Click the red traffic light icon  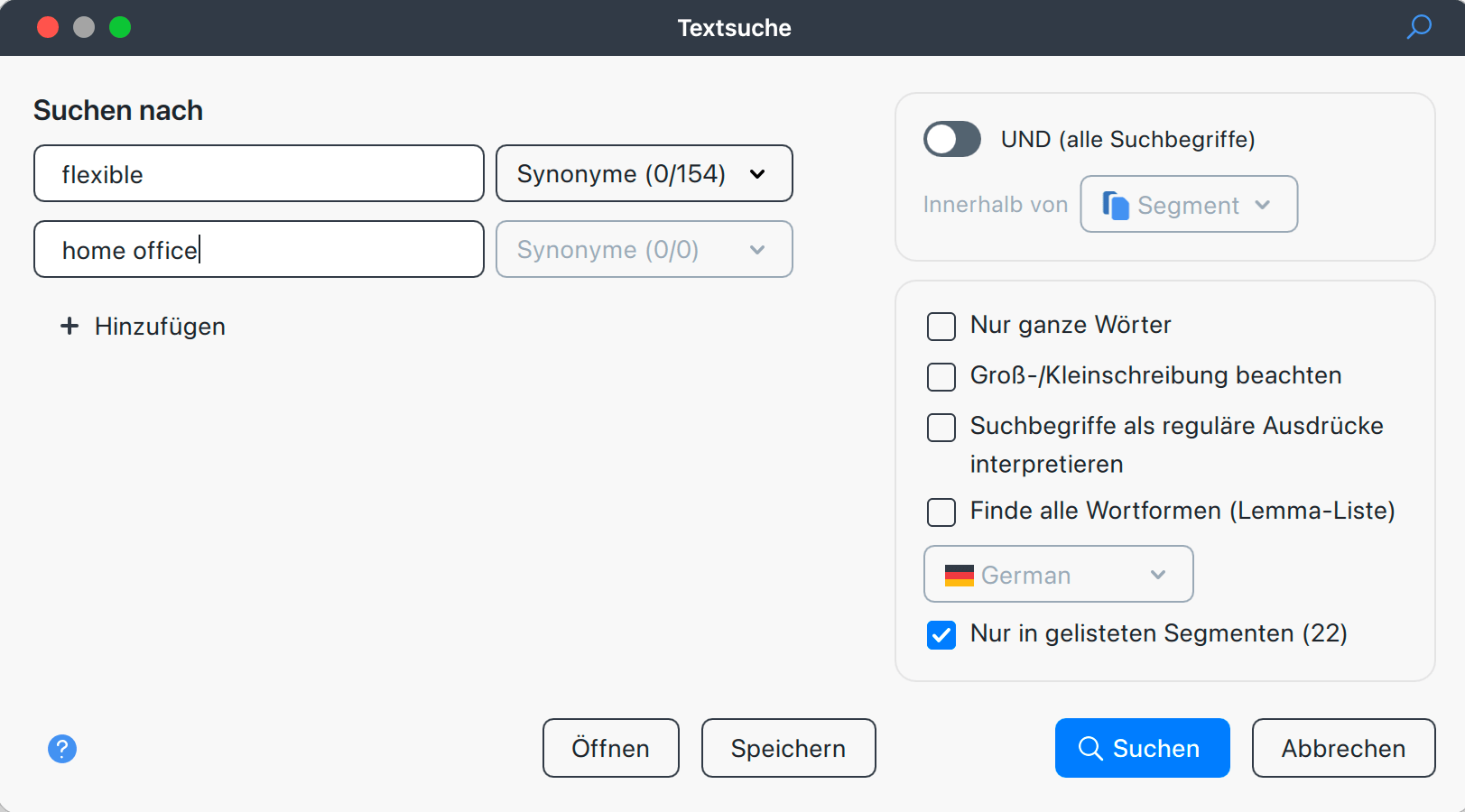[48, 27]
